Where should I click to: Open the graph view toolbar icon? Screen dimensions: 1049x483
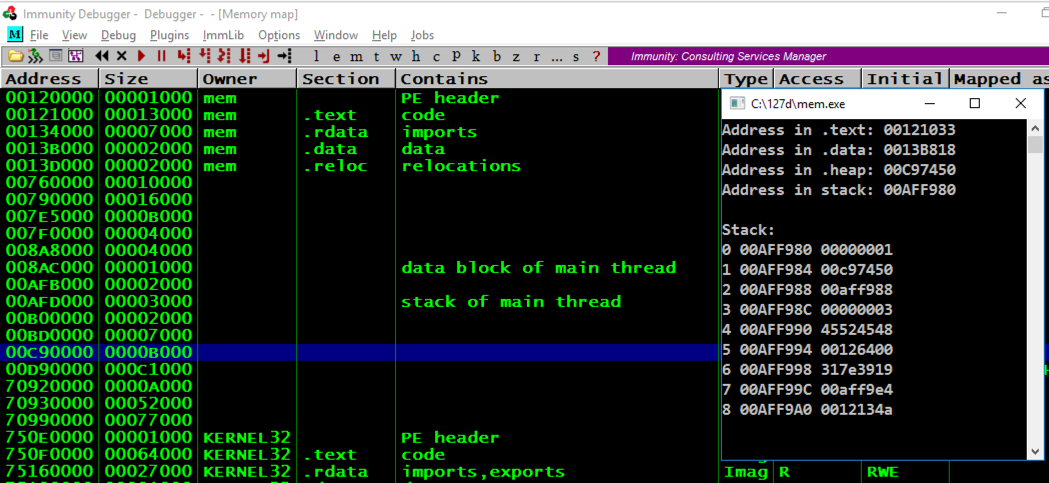coord(75,56)
